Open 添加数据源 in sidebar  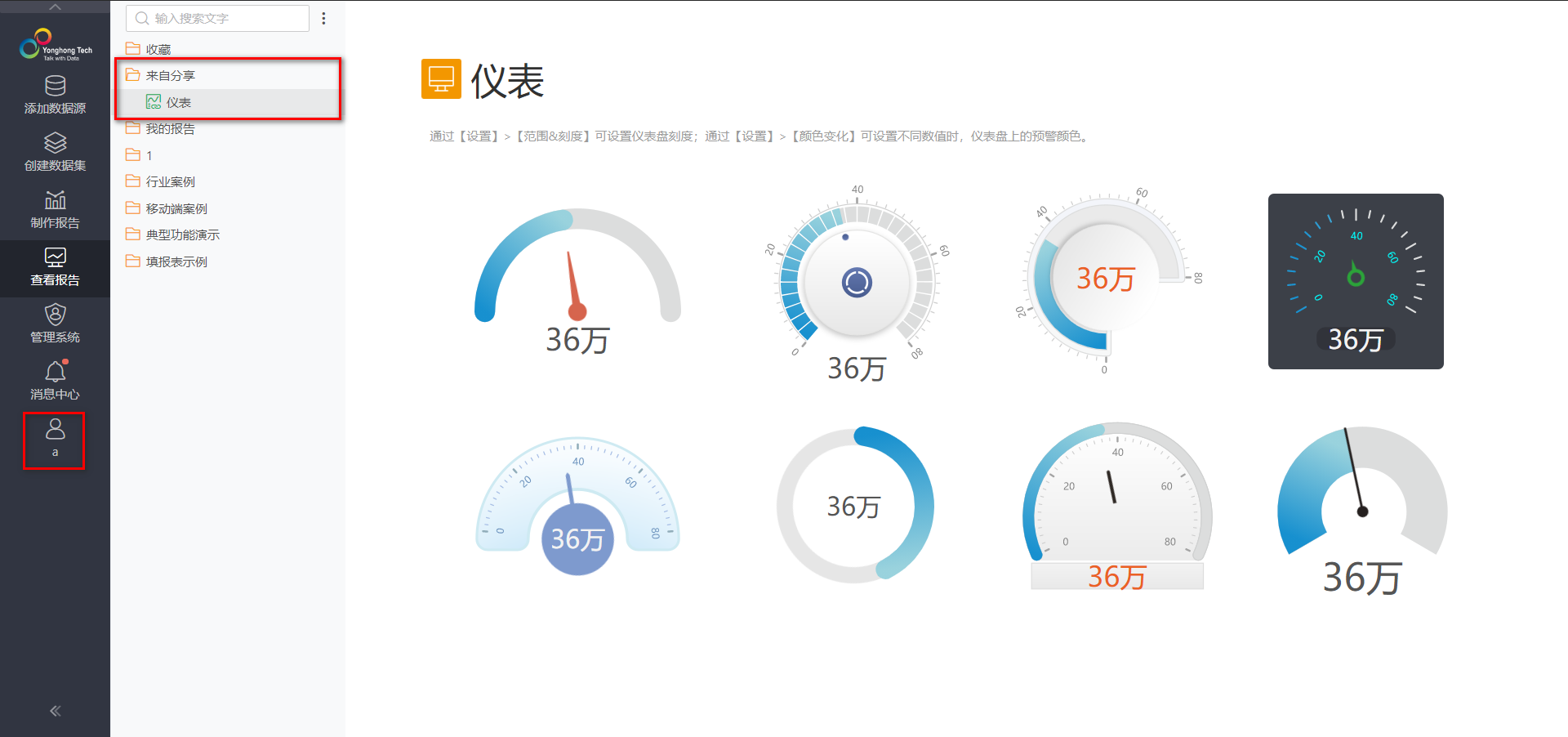click(55, 96)
